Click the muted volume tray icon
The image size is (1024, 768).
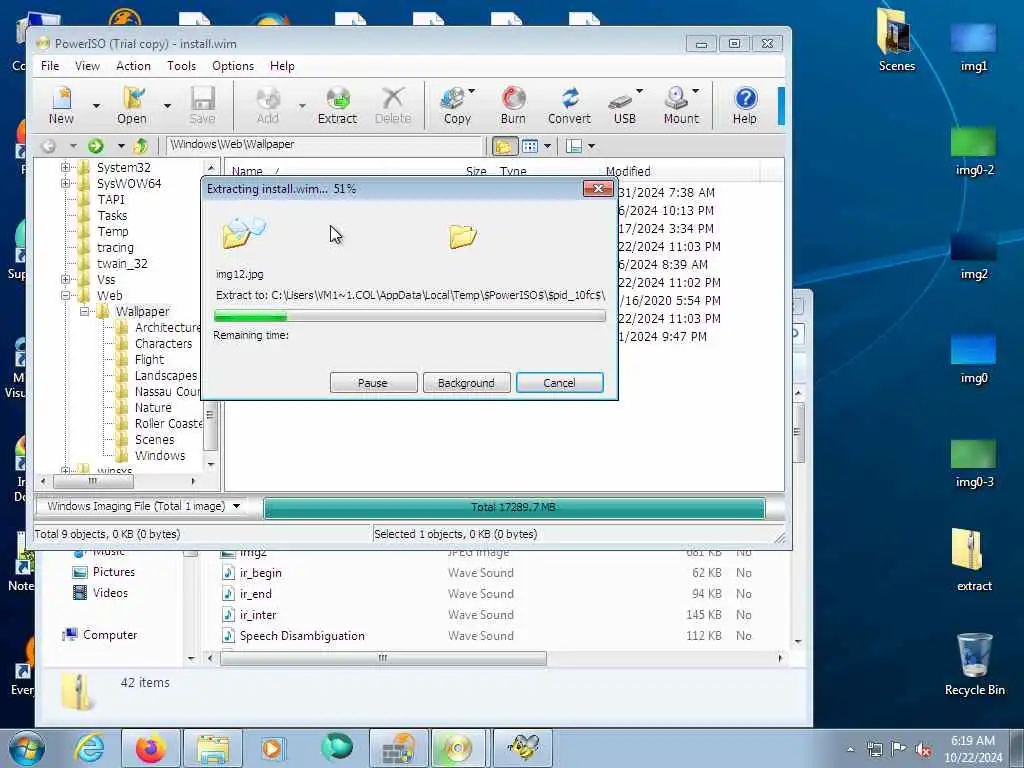click(x=923, y=749)
